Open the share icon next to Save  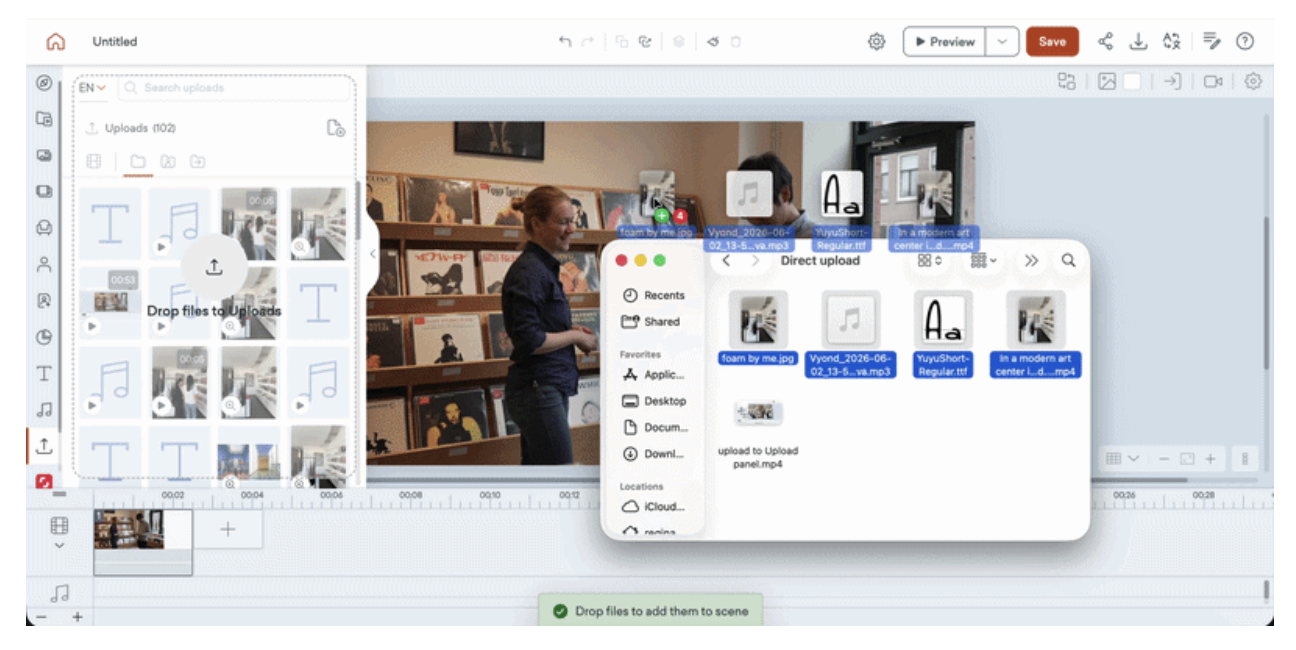click(x=1105, y=42)
